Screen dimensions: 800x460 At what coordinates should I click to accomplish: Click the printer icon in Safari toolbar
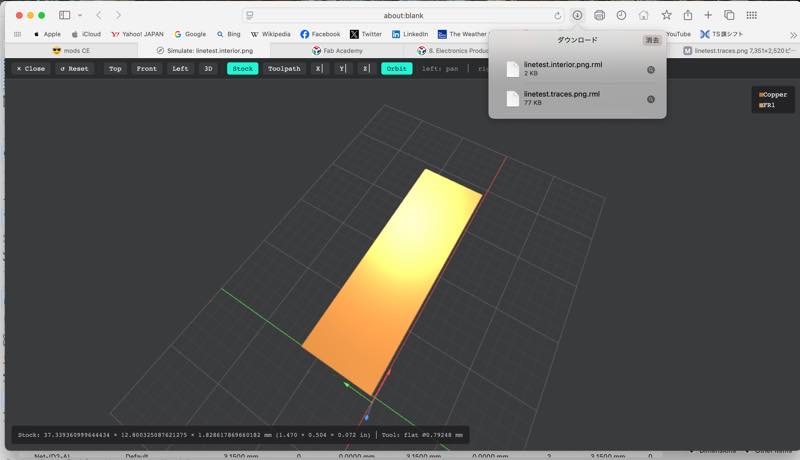tap(599, 15)
